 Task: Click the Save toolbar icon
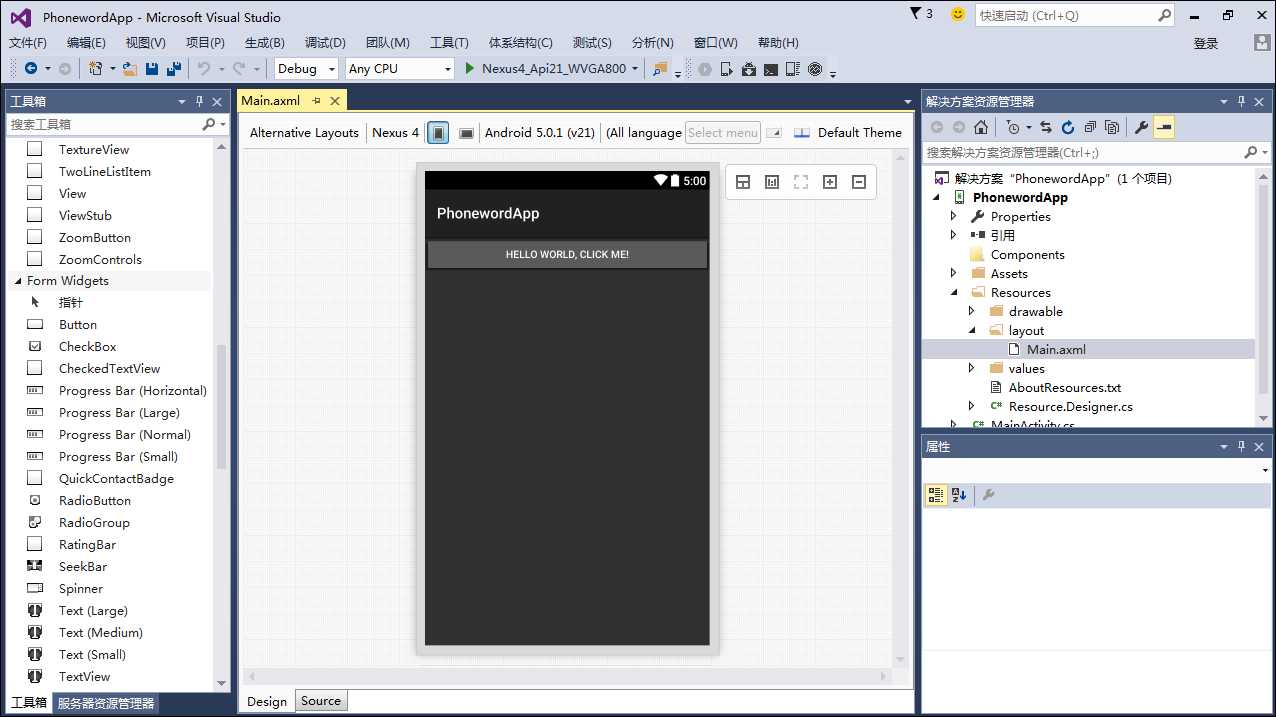[x=152, y=69]
